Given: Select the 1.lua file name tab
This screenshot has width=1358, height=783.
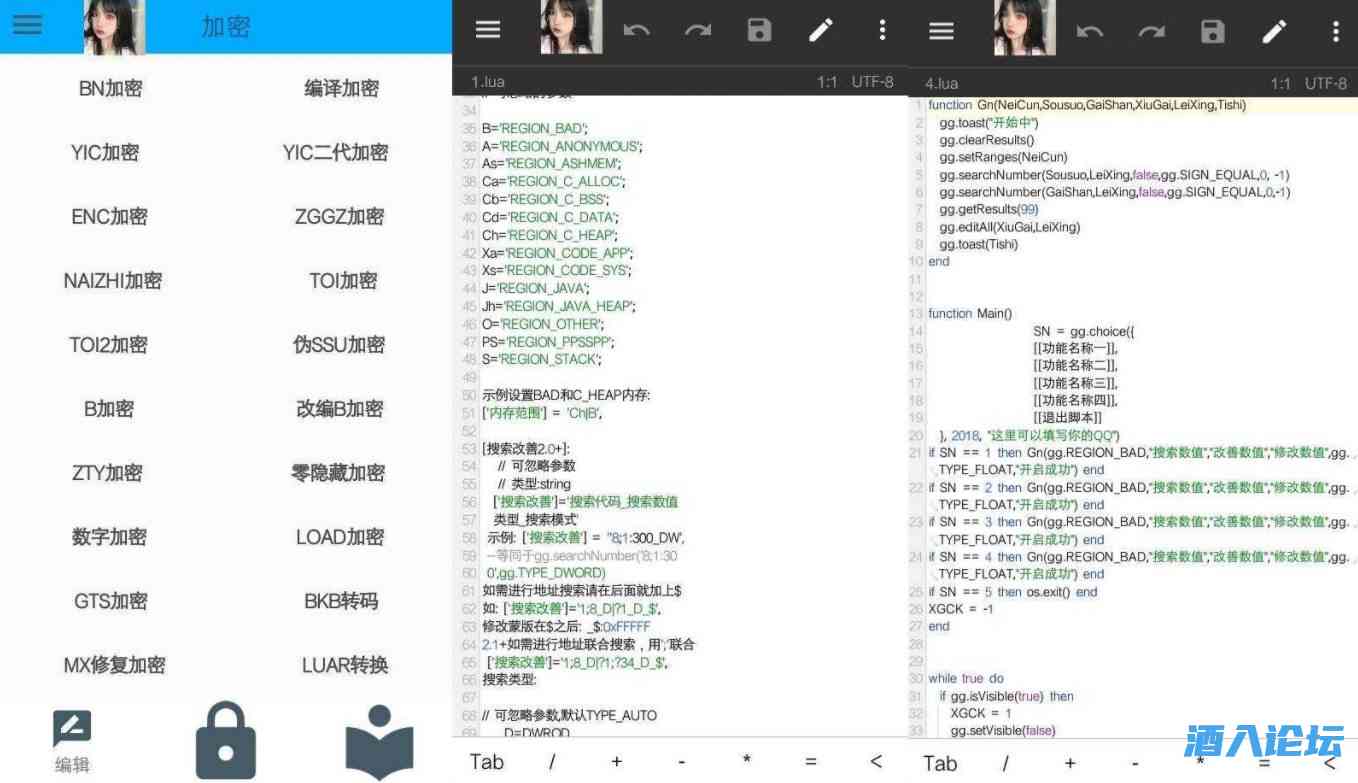Looking at the screenshot, I should point(488,82).
